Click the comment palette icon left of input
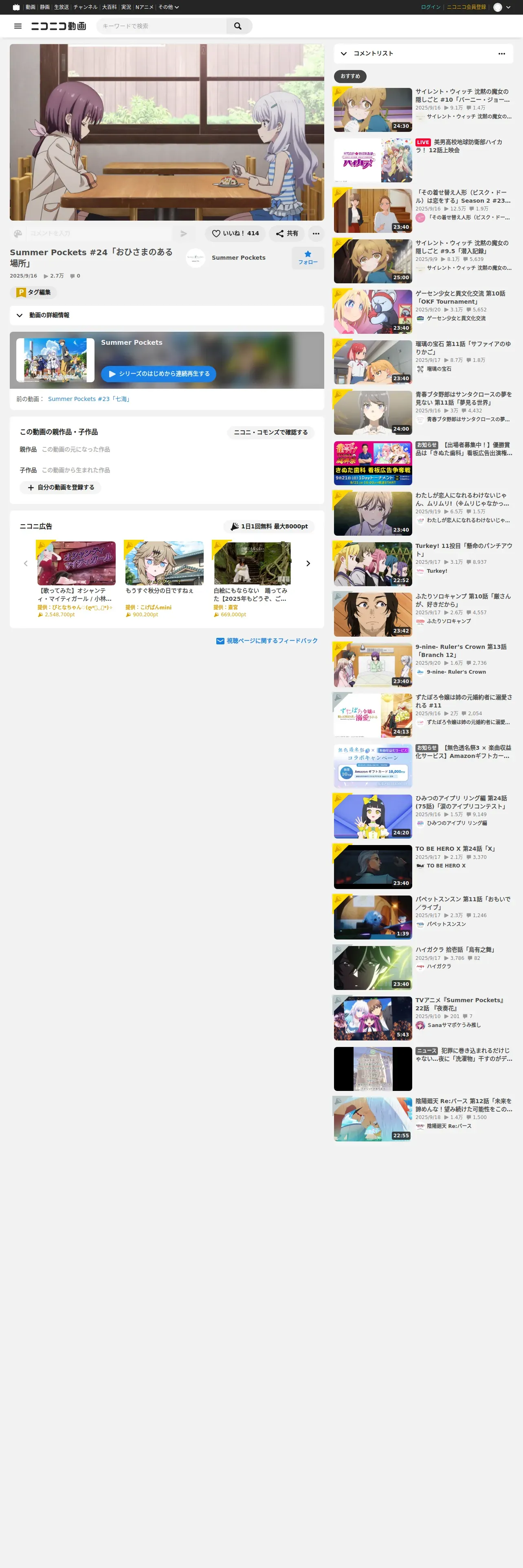 [18, 234]
